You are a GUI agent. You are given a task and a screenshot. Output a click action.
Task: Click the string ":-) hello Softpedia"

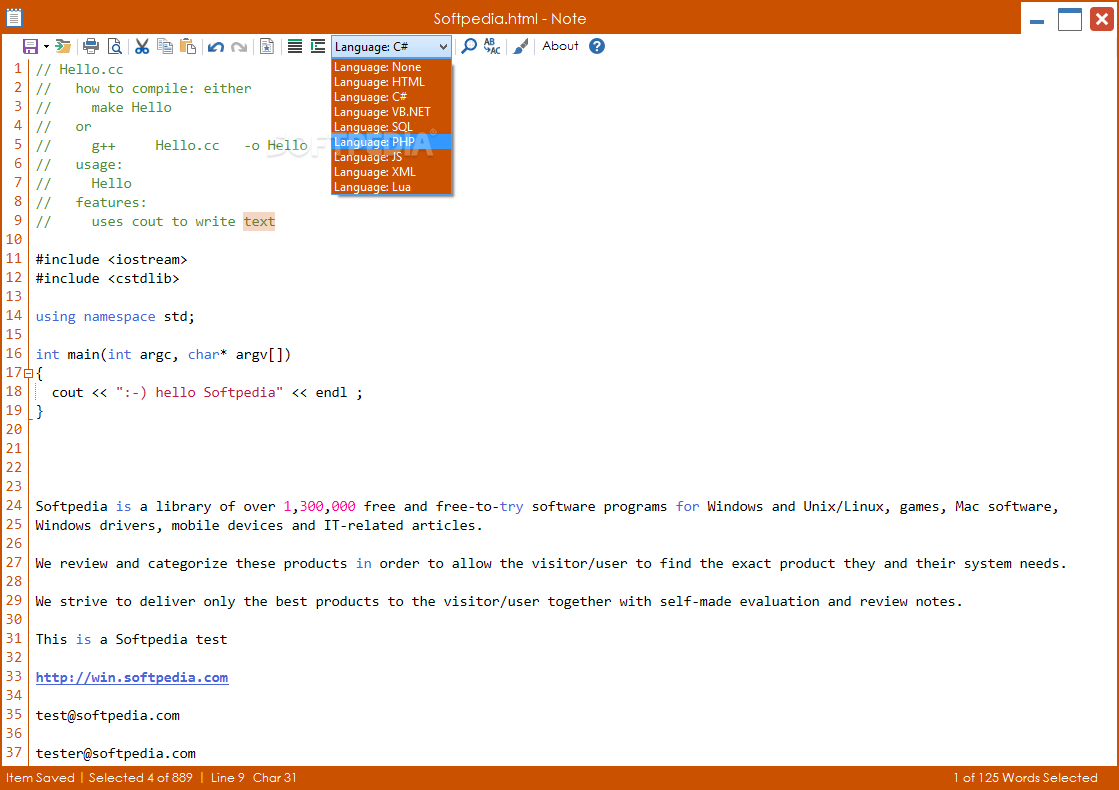[199, 393]
